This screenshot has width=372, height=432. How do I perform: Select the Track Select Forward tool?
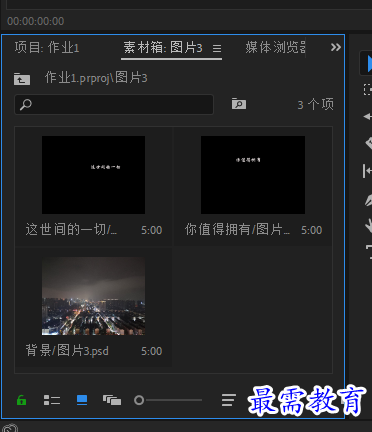click(367, 90)
